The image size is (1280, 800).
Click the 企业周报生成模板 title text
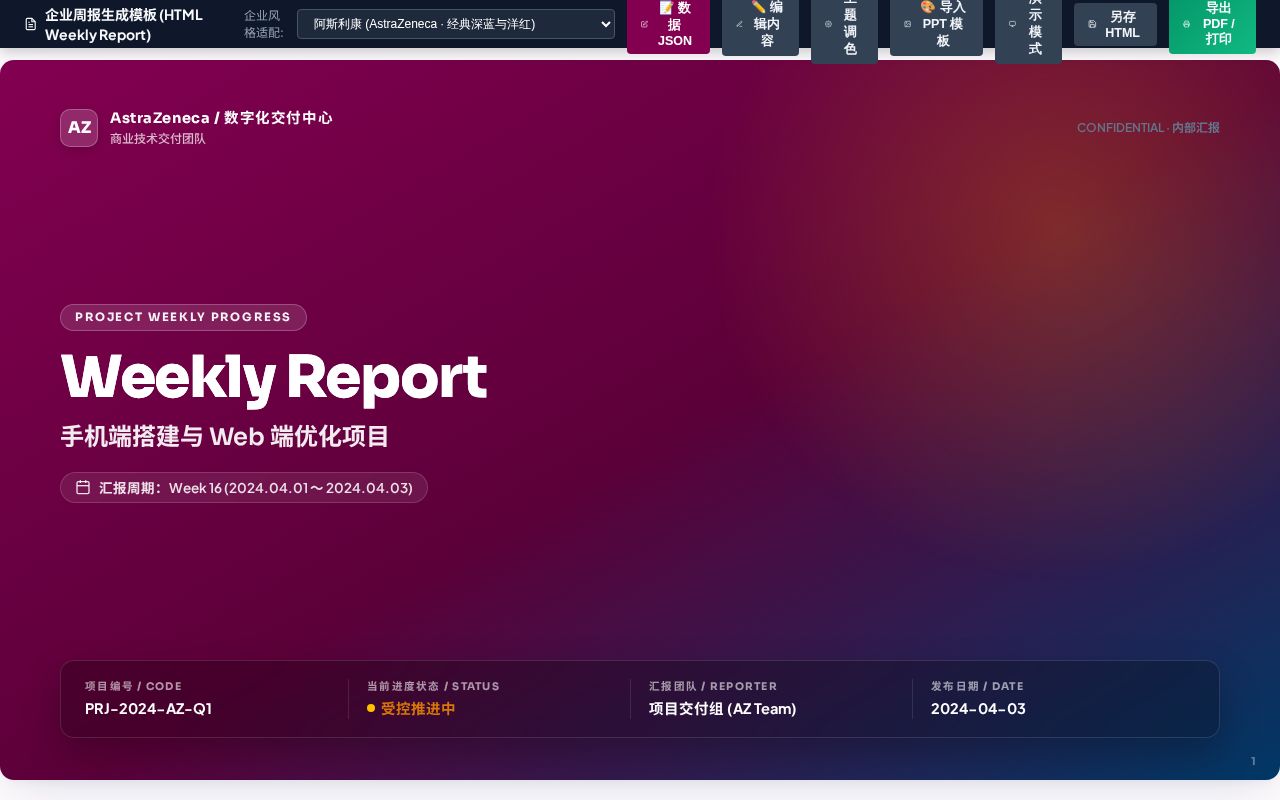coord(124,25)
